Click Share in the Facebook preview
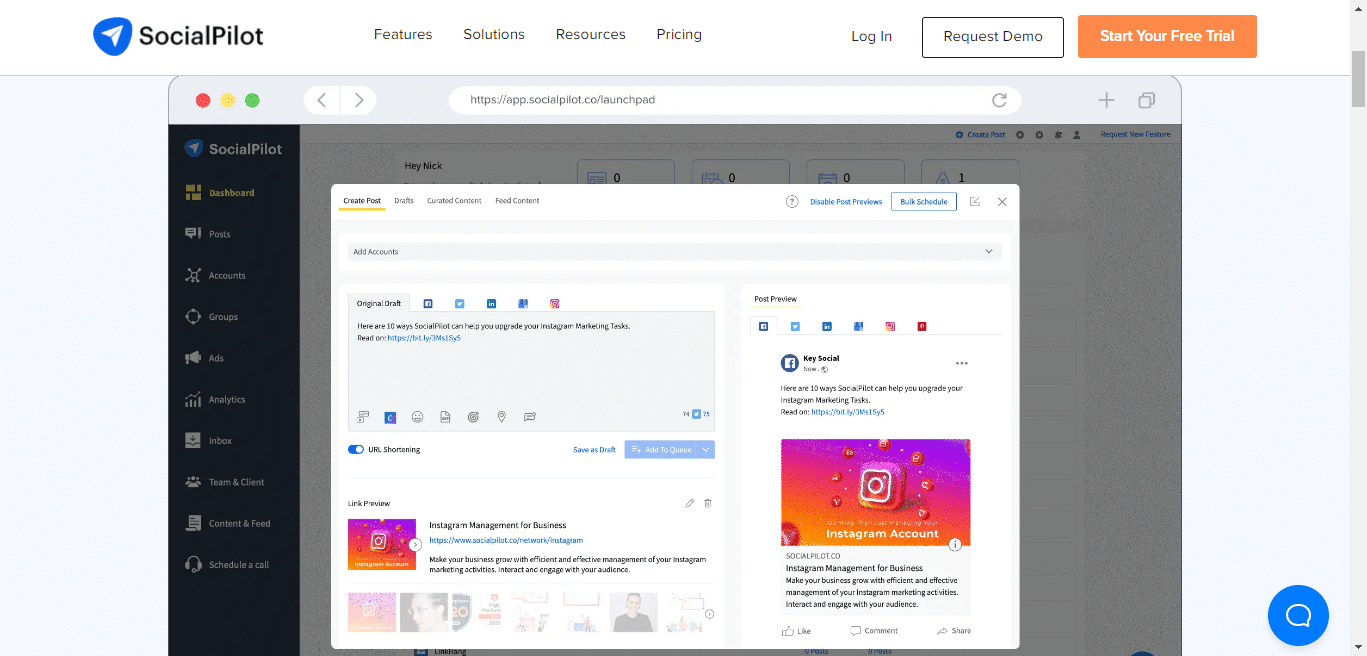The image size is (1367, 656). 954,631
